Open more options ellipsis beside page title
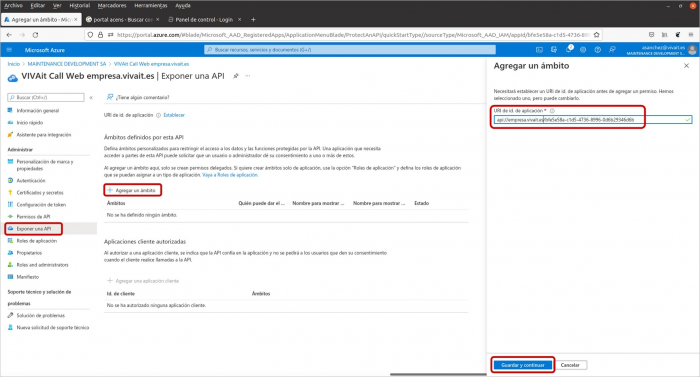700x377 pixels. [248, 76]
